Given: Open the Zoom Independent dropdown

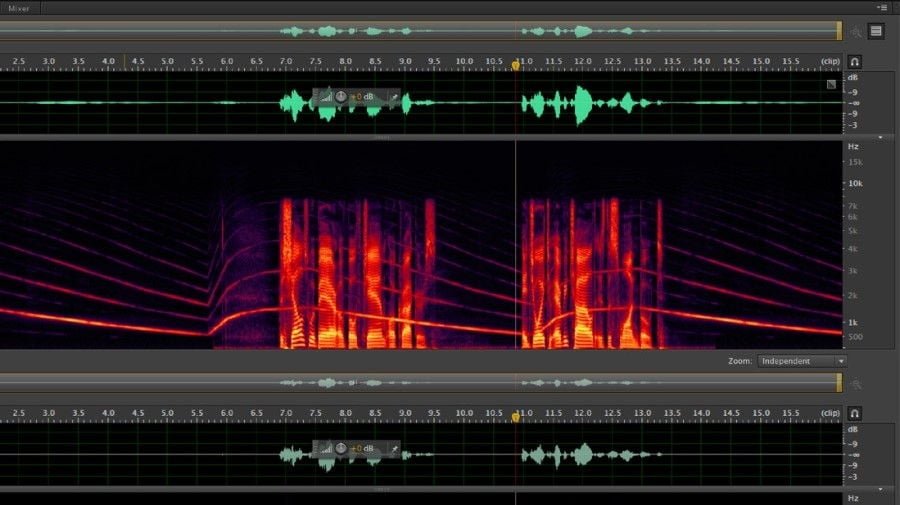Looking at the screenshot, I should click(x=801, y=361).
